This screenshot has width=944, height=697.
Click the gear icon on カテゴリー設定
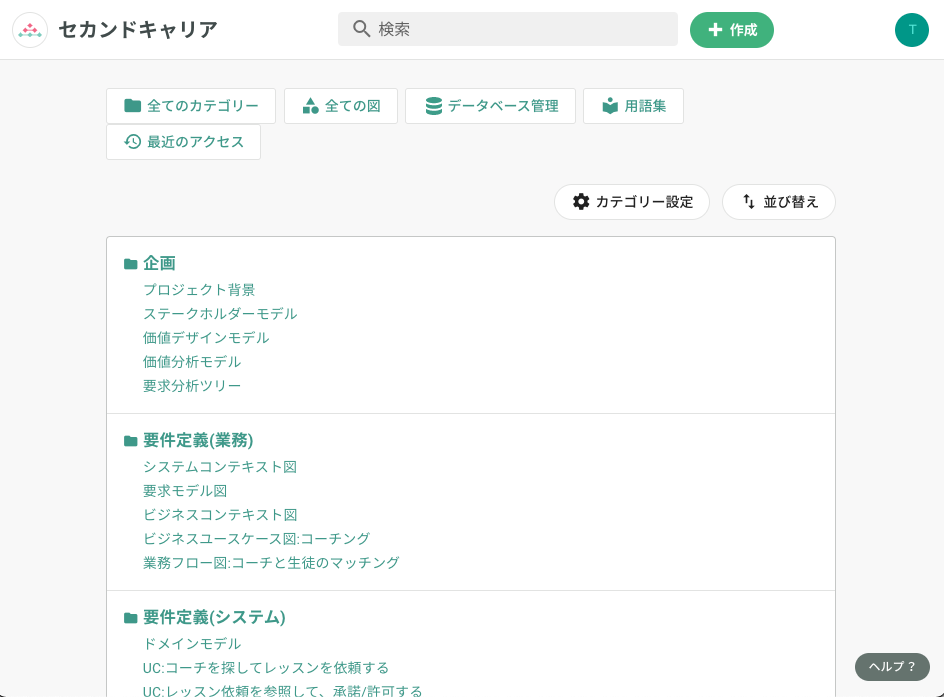[580, 202]
